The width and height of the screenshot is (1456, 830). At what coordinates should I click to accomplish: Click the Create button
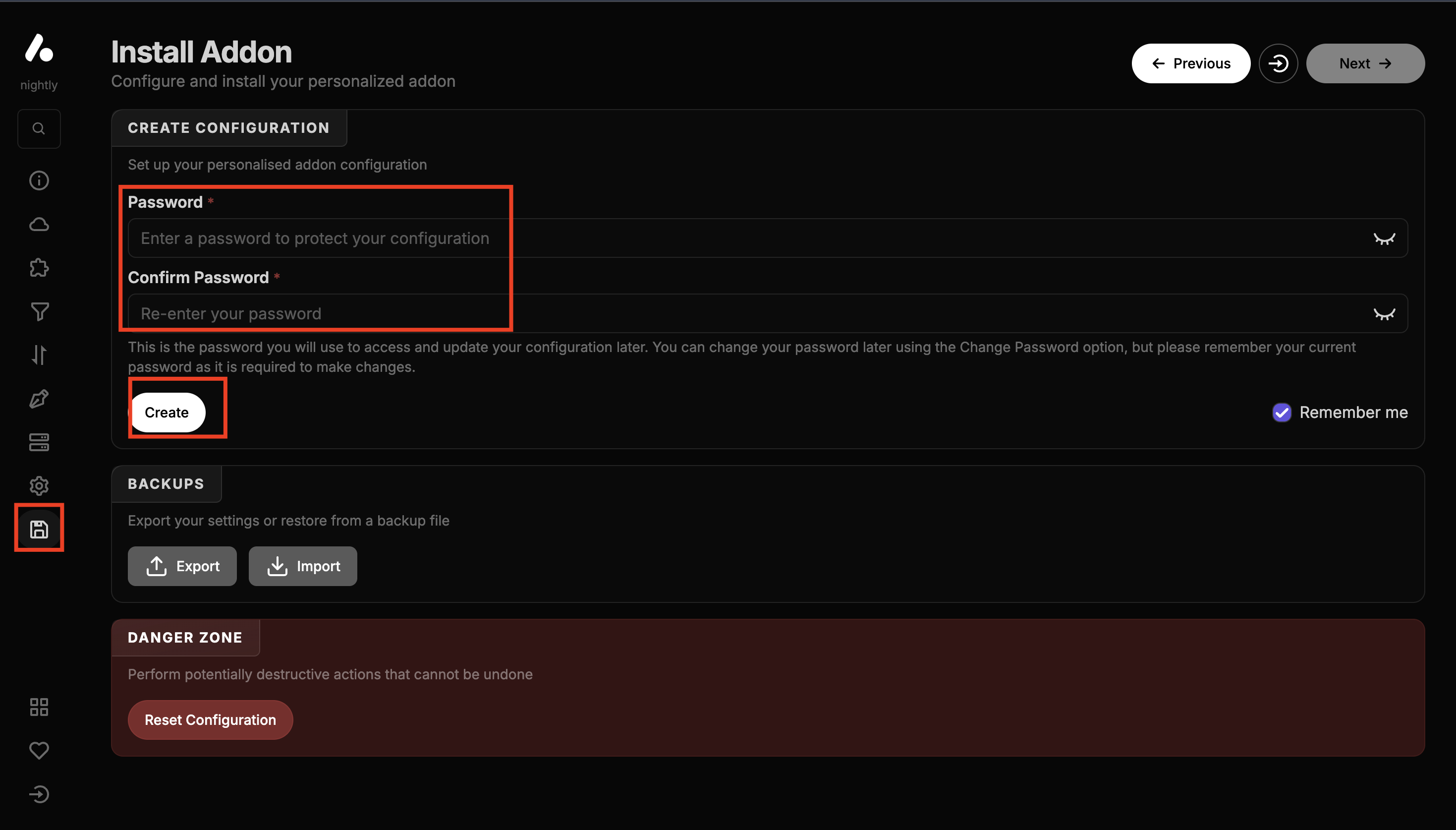tap(167, 412)
